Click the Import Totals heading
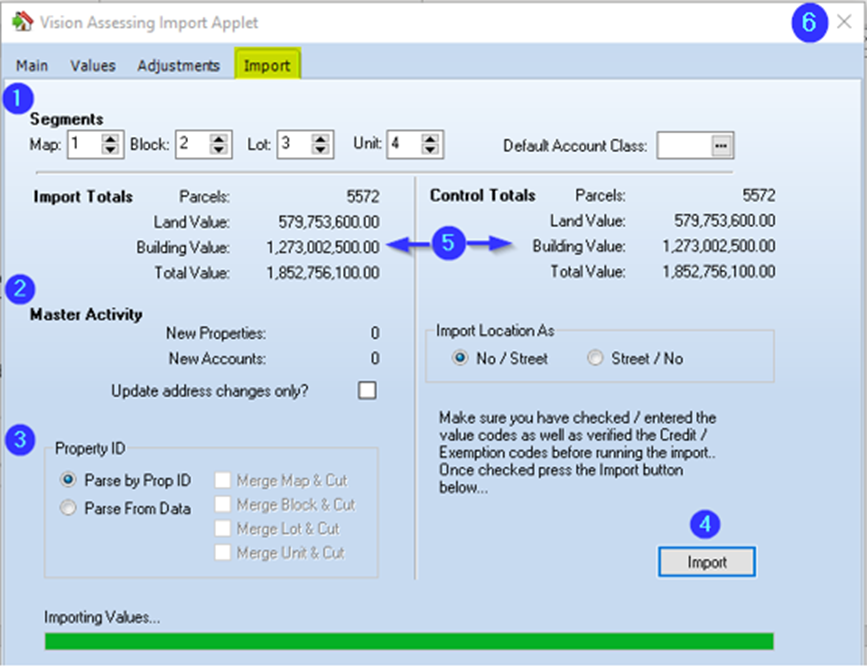 83,196
